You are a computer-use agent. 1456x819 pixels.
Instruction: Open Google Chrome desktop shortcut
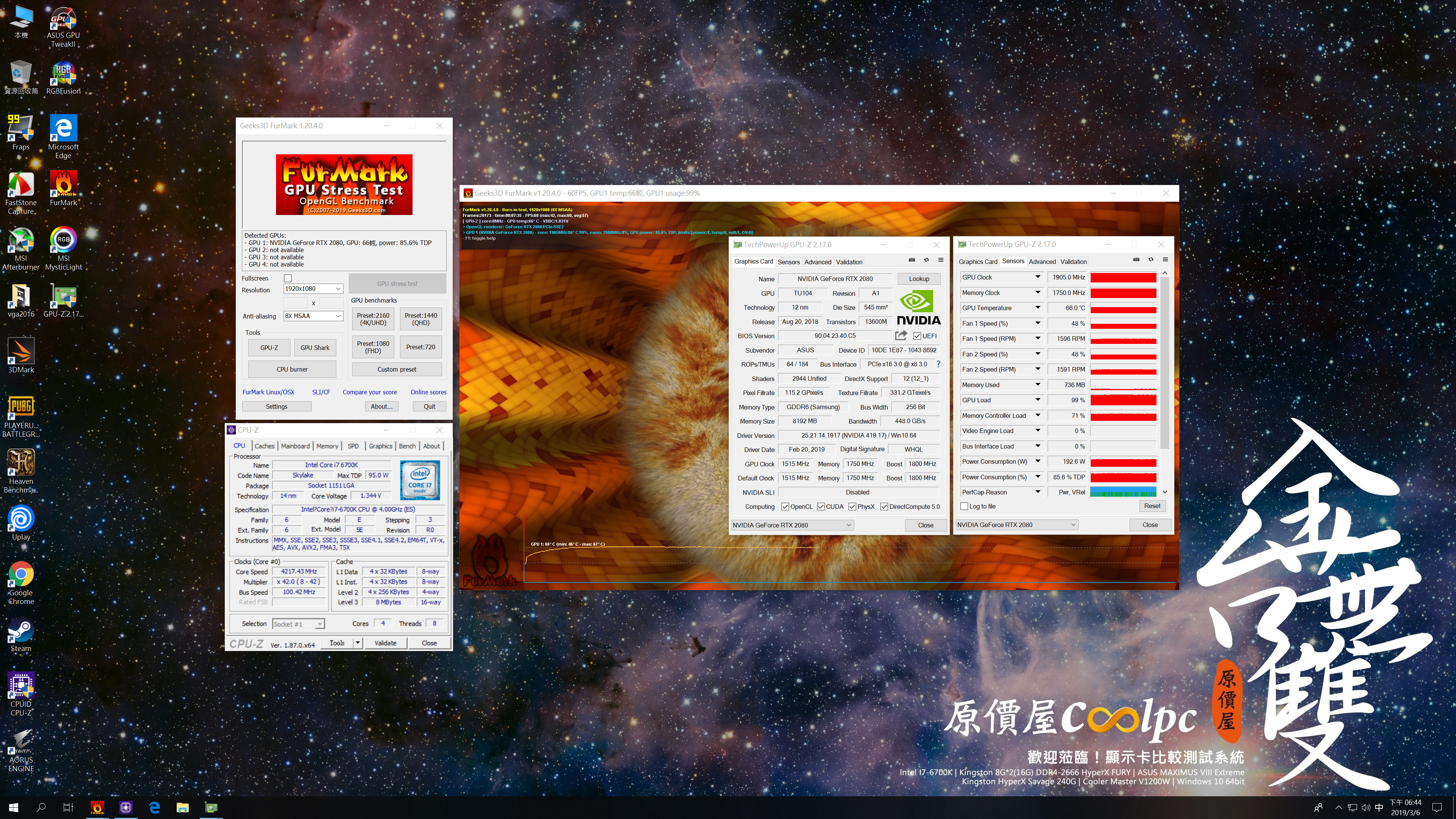21,583
